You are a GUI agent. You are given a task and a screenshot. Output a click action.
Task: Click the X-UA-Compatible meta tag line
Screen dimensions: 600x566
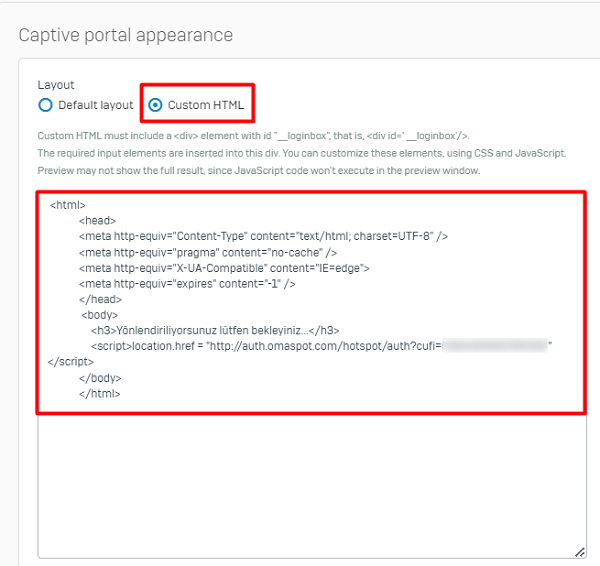(225, 268)
